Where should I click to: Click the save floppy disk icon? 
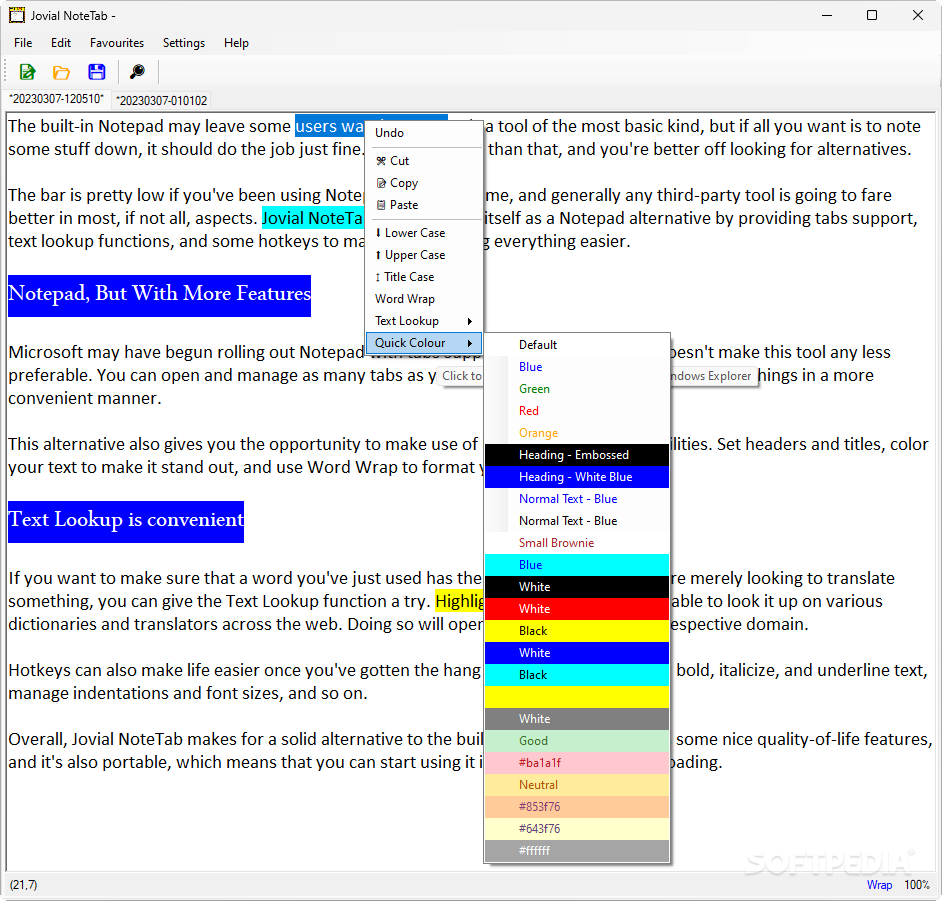(x=97, y=72)
